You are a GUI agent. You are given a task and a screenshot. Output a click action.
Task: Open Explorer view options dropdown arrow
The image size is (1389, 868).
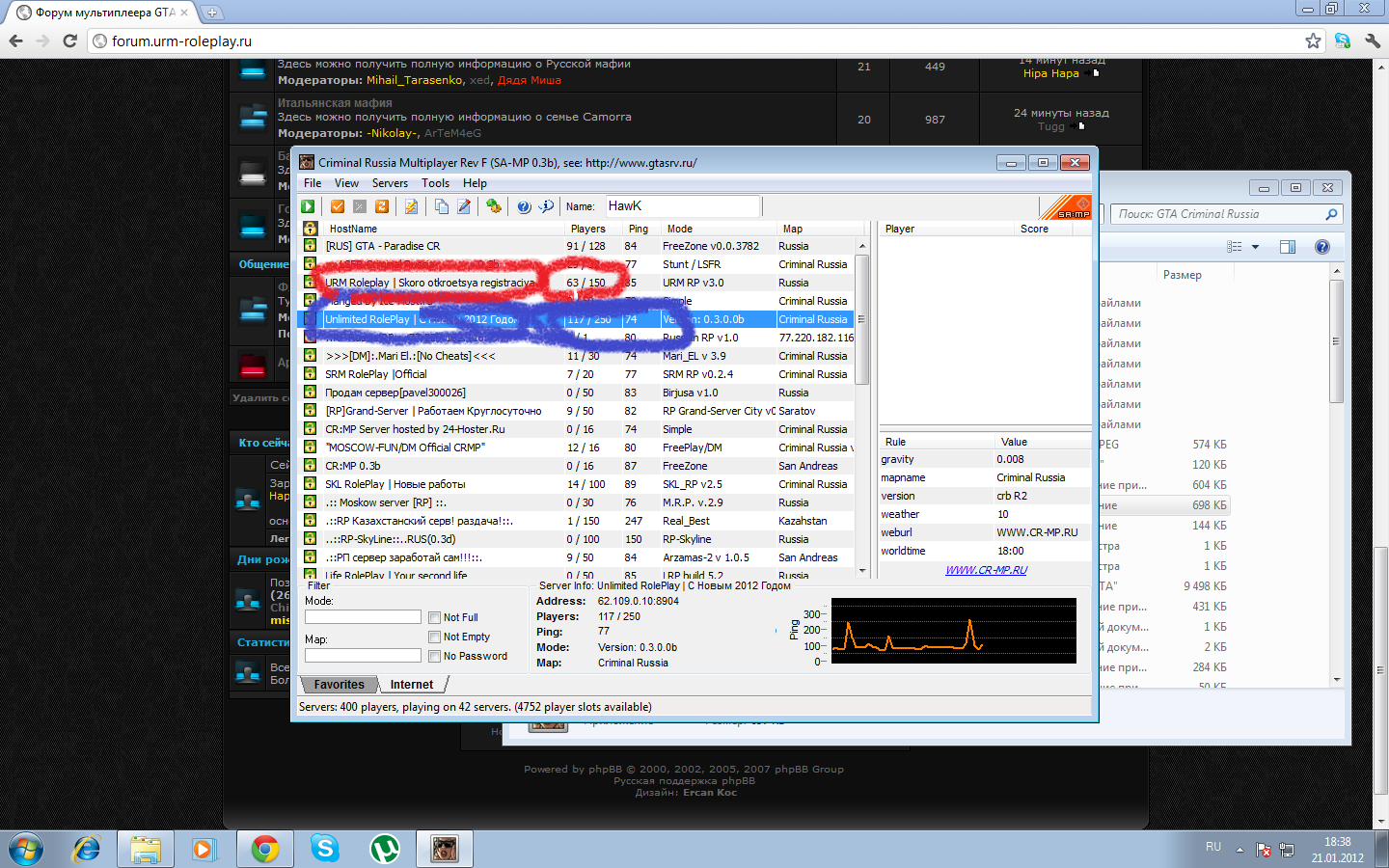(1255, 247)
